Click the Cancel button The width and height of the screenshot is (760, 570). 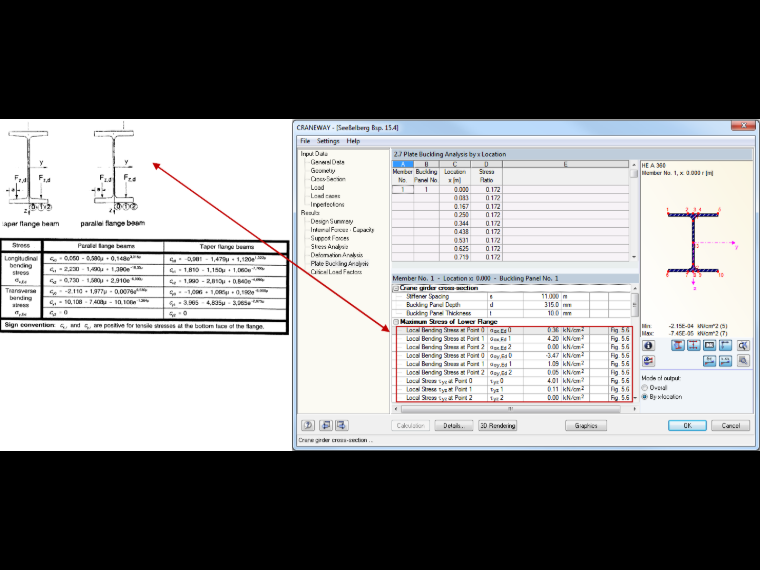coord(730,426)
